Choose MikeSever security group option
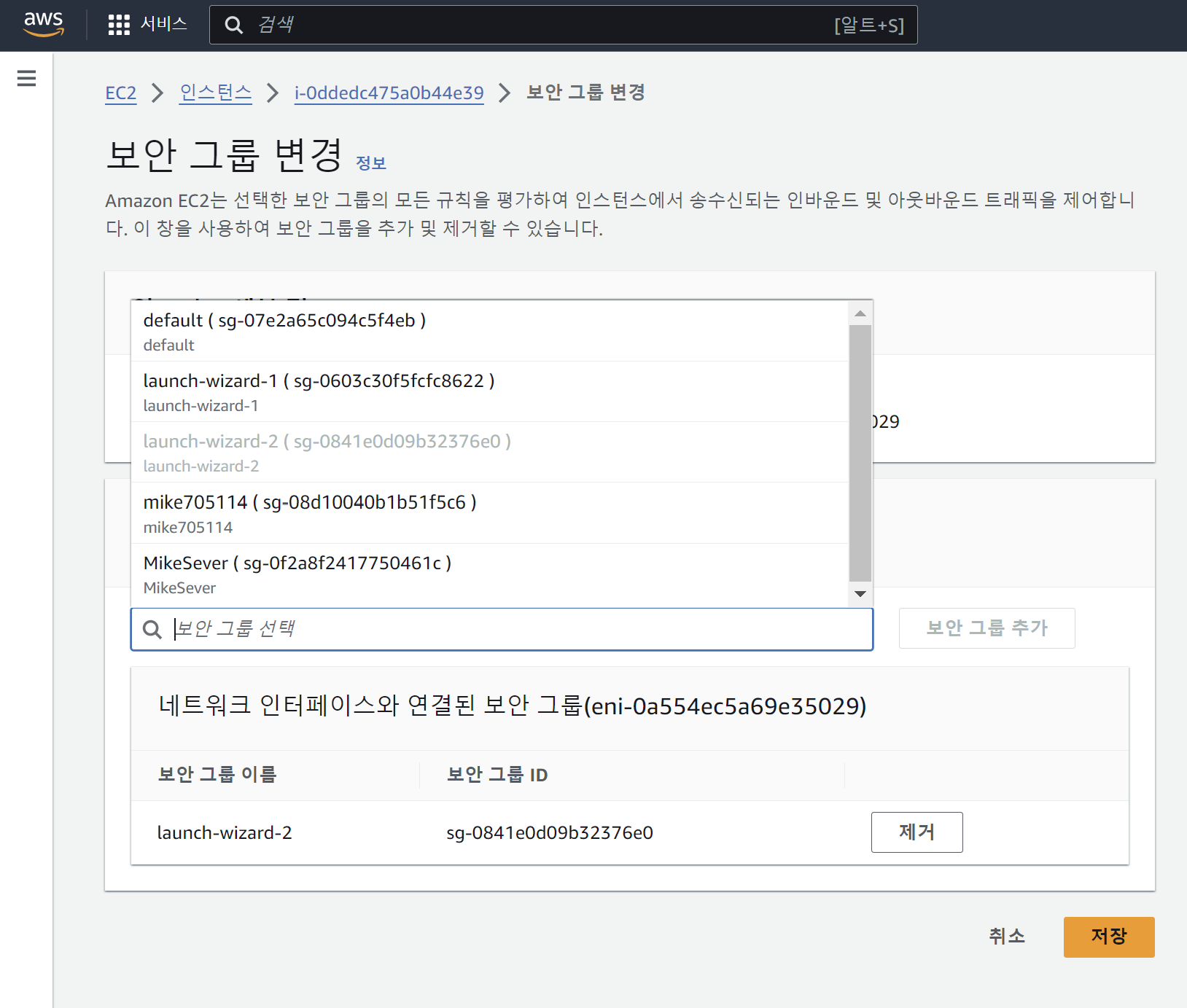Image resolution: width=1187 pixels, height=1008 pixels. (490, 574)
